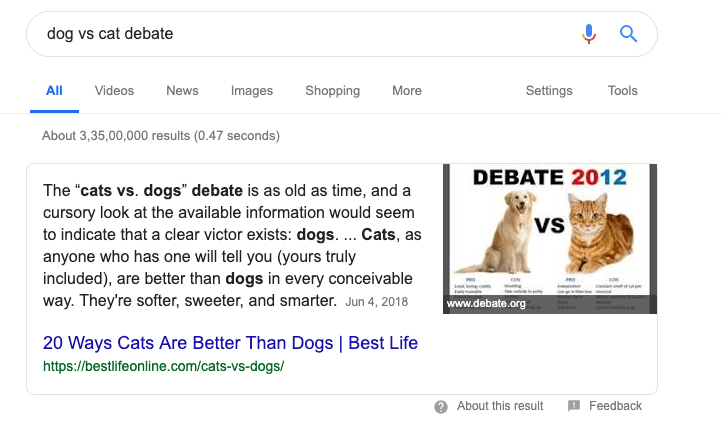The height and width of the screenshot is (421, 722).
Task: Expand the Tools filter options
Action: pyautogui.click(x=623, y=91)
